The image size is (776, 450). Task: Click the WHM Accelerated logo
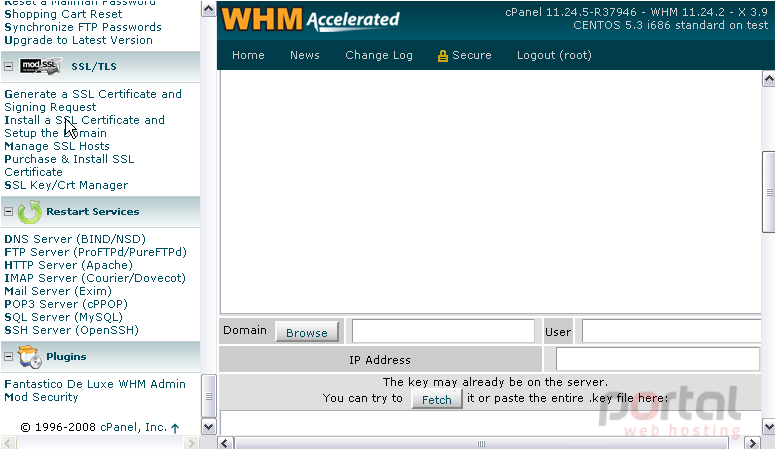[x=310, y=20]
